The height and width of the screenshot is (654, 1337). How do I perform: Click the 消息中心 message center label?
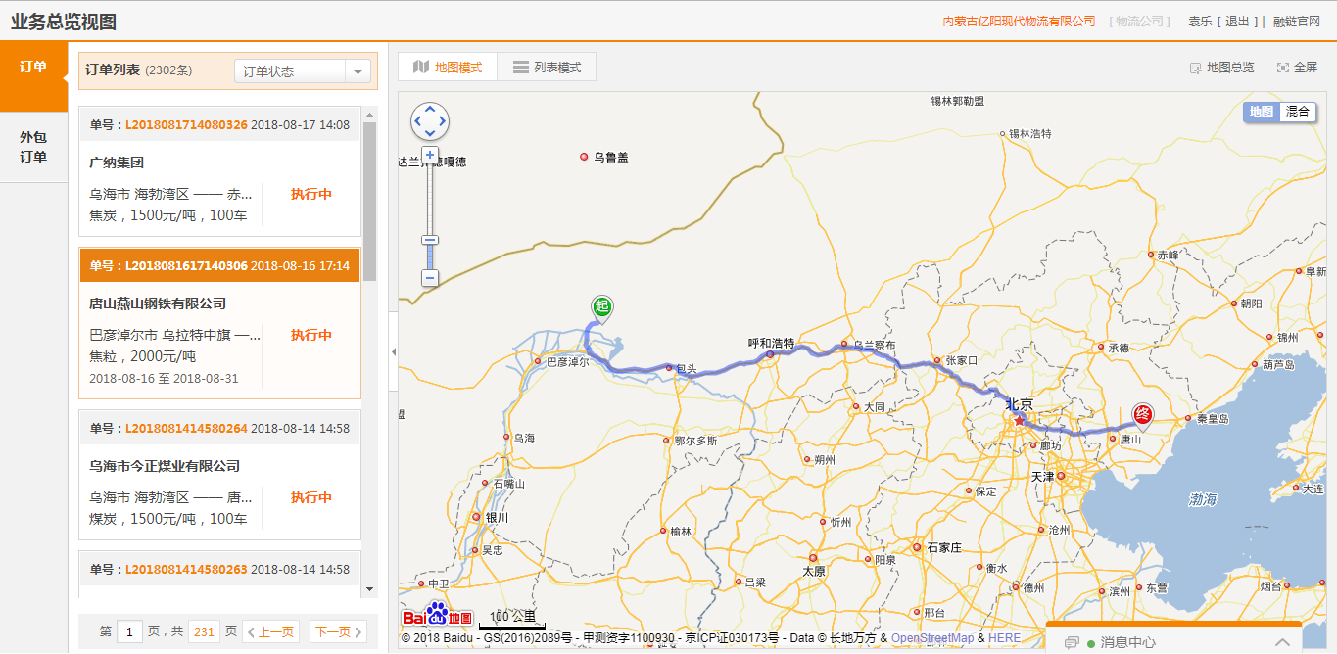pos(1128,642)
